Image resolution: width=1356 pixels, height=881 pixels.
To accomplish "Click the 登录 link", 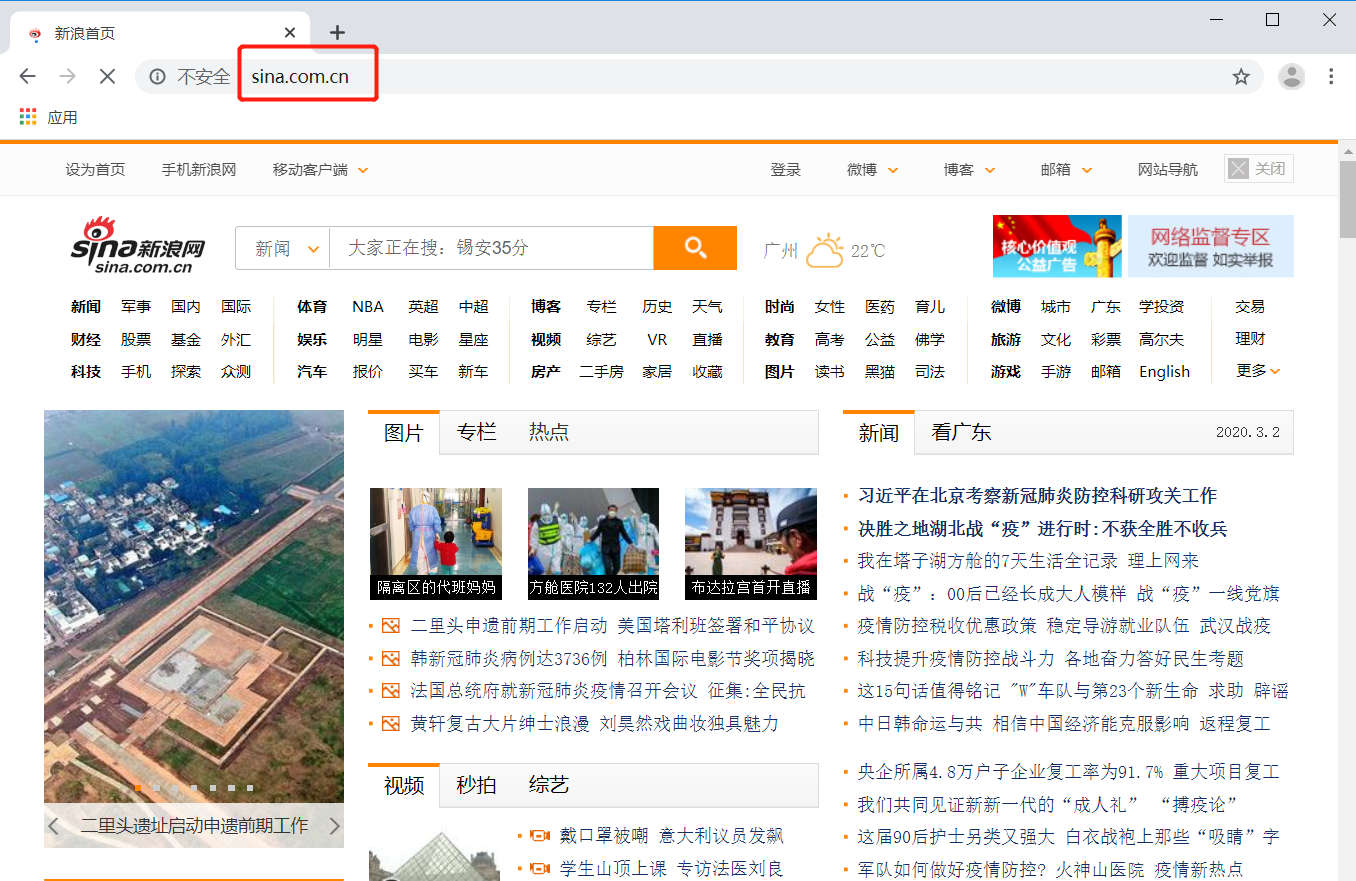I will point(786,170).
